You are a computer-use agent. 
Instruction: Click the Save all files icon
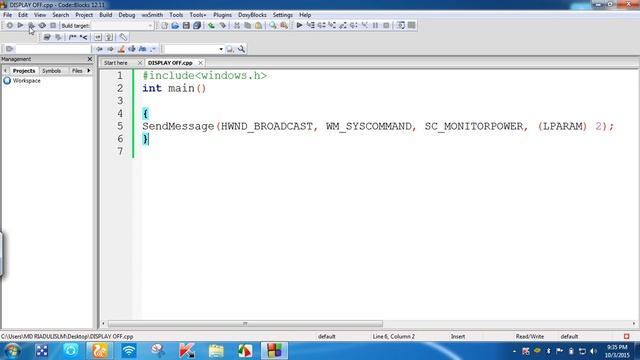pyautogui.click(x=197, y=25)
